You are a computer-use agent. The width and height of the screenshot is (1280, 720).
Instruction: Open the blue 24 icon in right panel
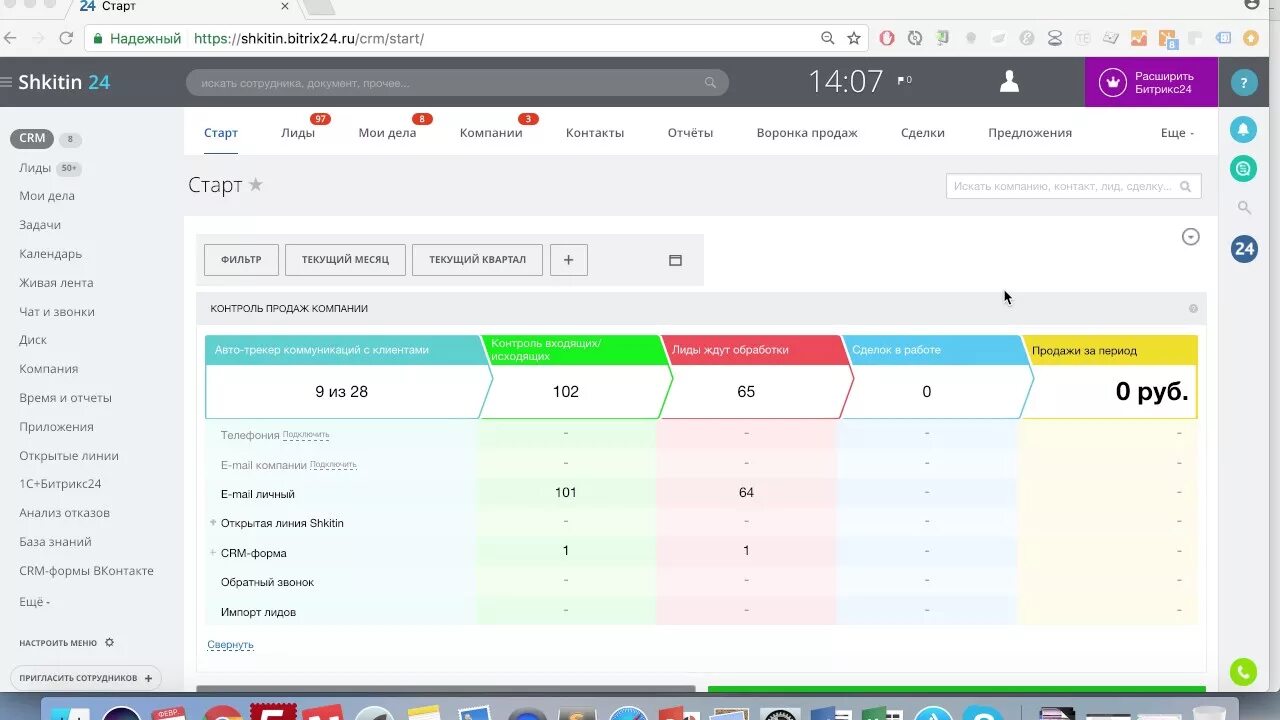[x=1244, y=249]
